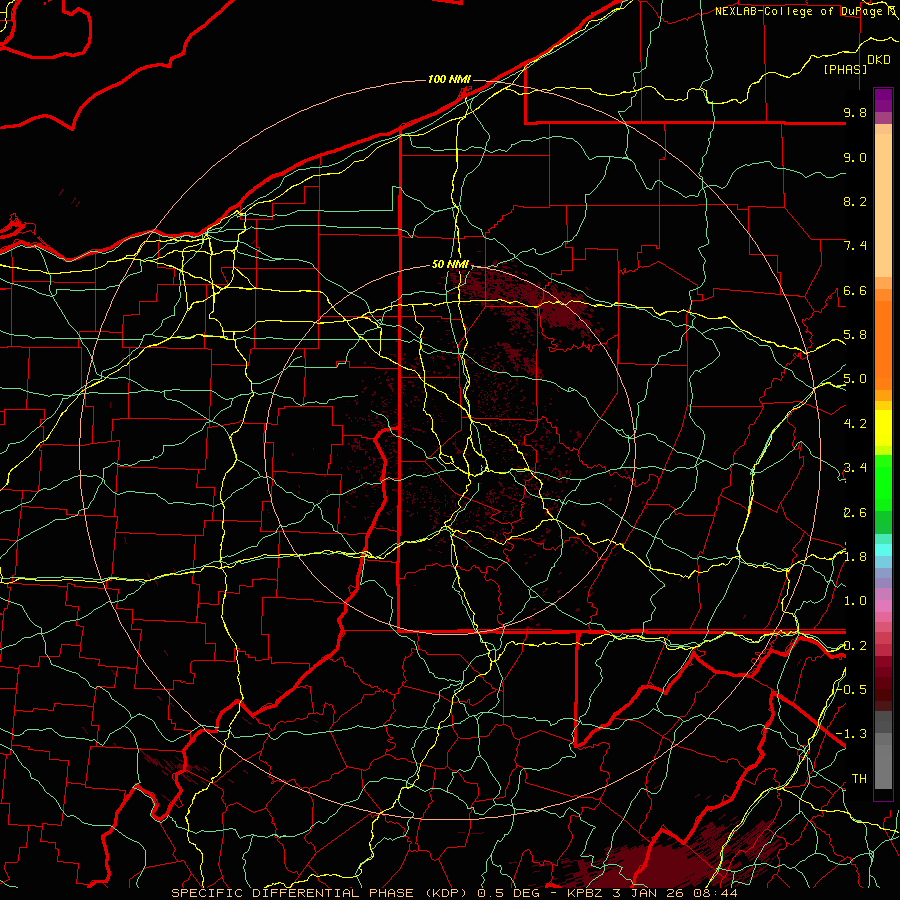
Task: Select the DKD product label
Action: [879, 60]
